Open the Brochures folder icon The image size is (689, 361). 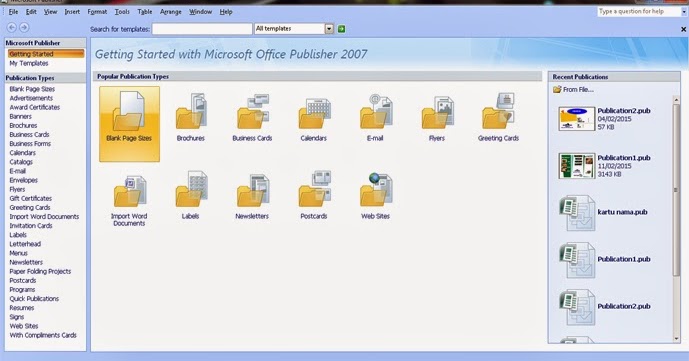pos(191,112)
